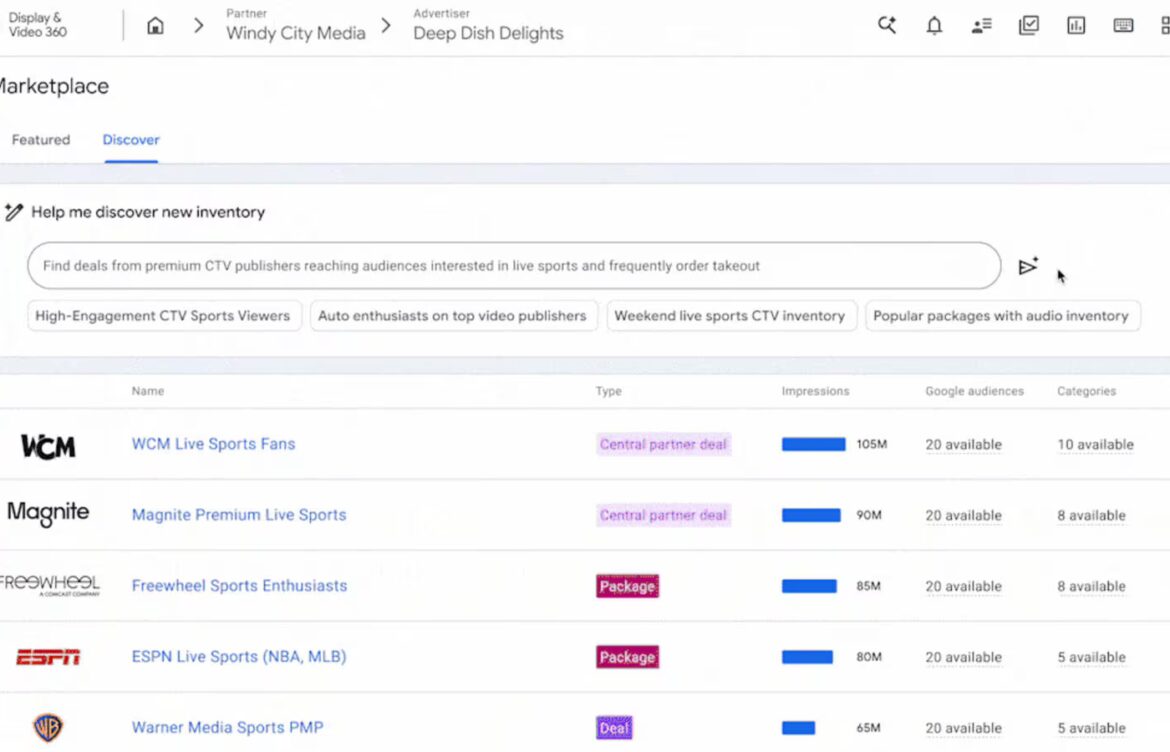
Task: Choose Popular packages with audio inventory suggestion
Action: [x=1001, y=316]
